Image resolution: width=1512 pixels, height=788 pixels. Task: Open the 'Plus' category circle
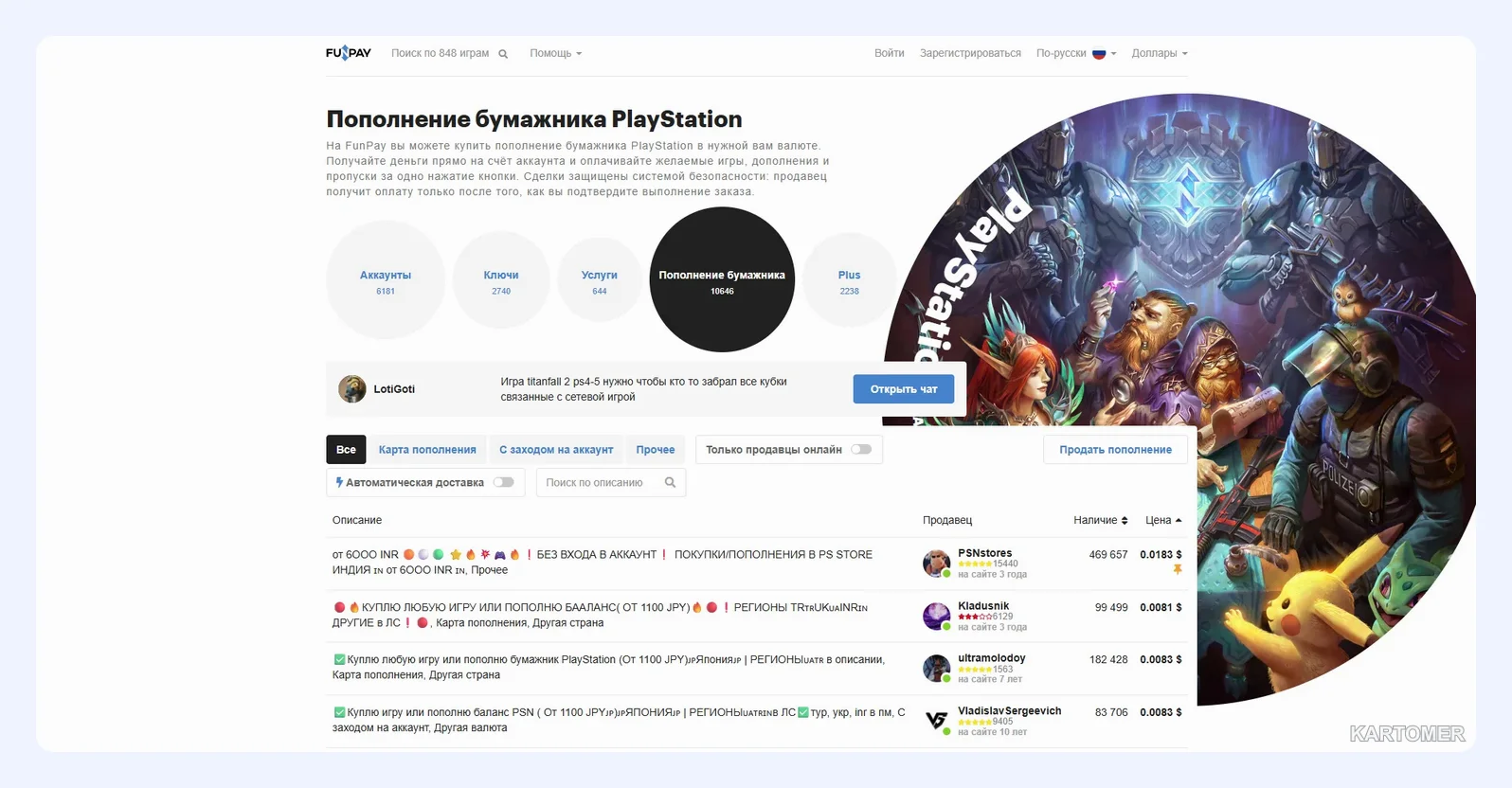coord(850,280)
